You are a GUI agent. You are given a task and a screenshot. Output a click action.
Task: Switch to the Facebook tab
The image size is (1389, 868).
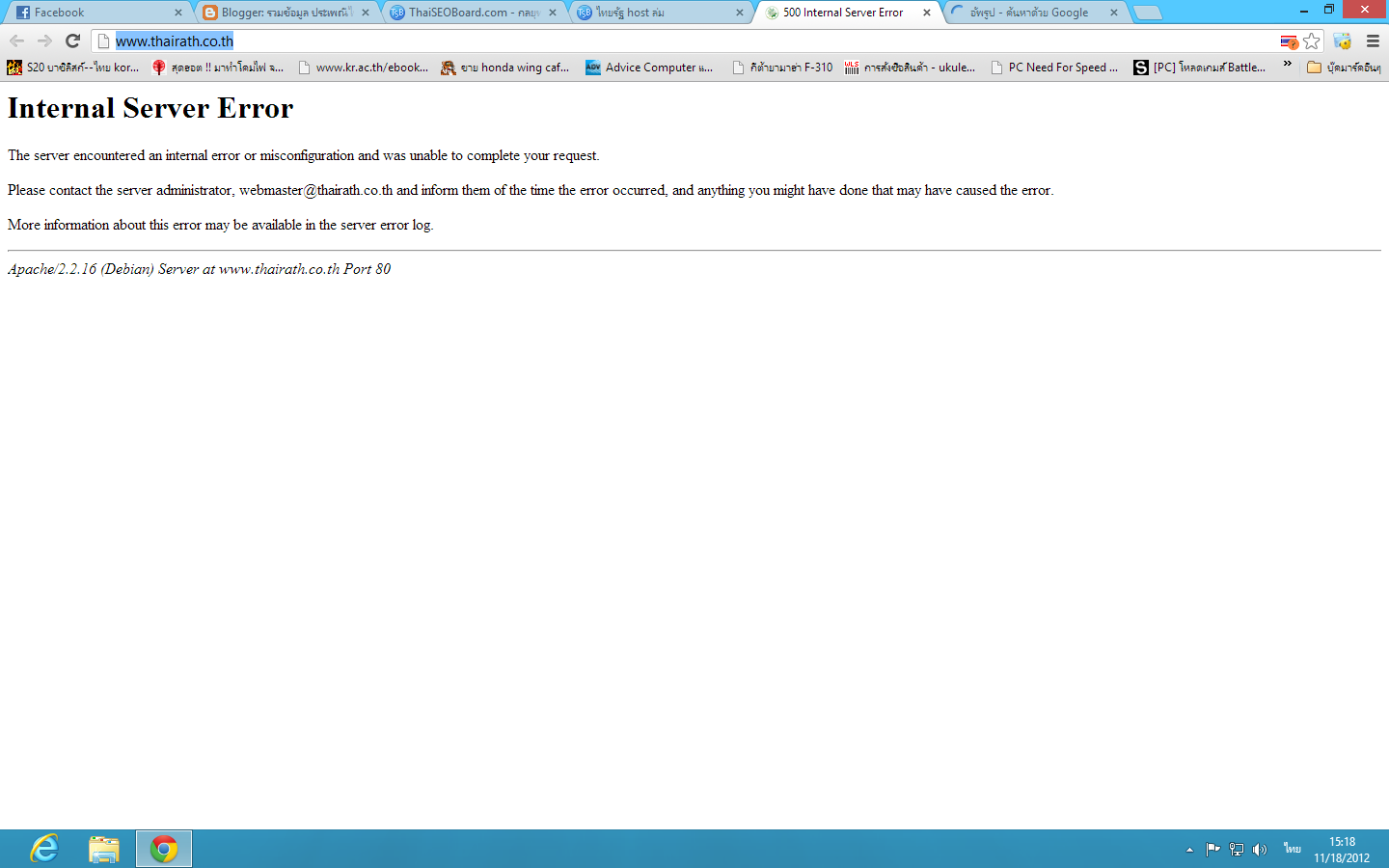[x=97, y=13]
